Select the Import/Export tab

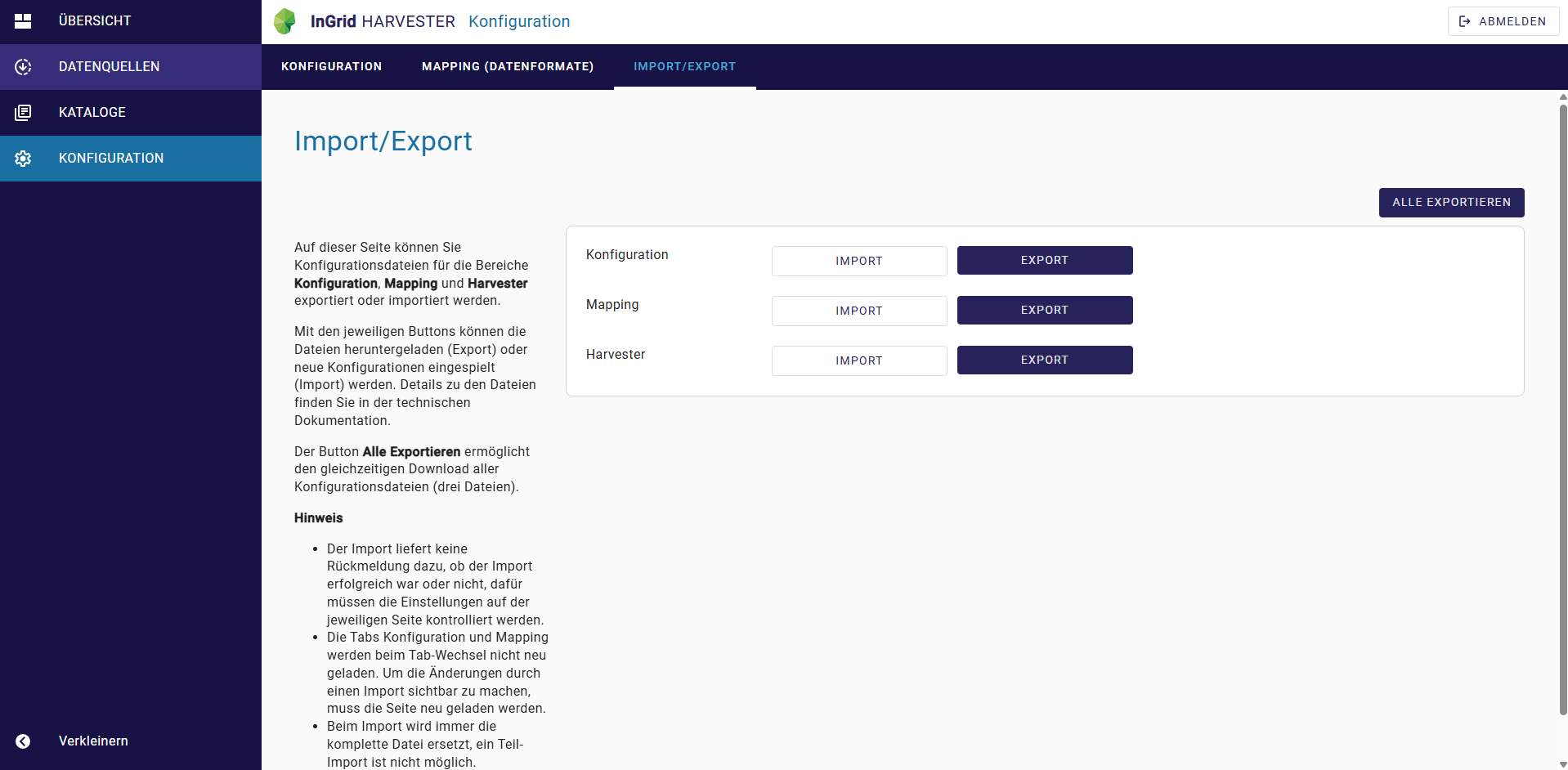685,67
